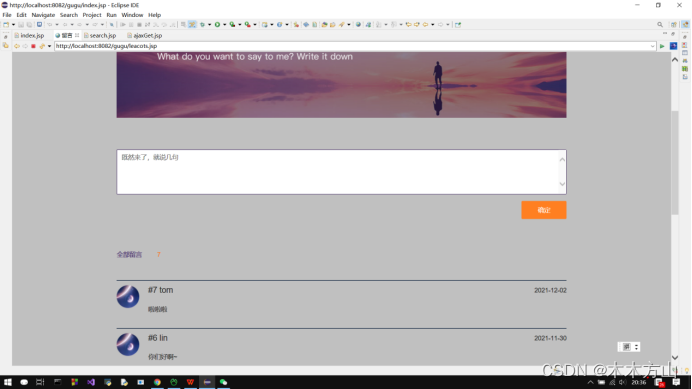
Task: Click the WPS Office taskbar icon
Action: tap(190, 382)
